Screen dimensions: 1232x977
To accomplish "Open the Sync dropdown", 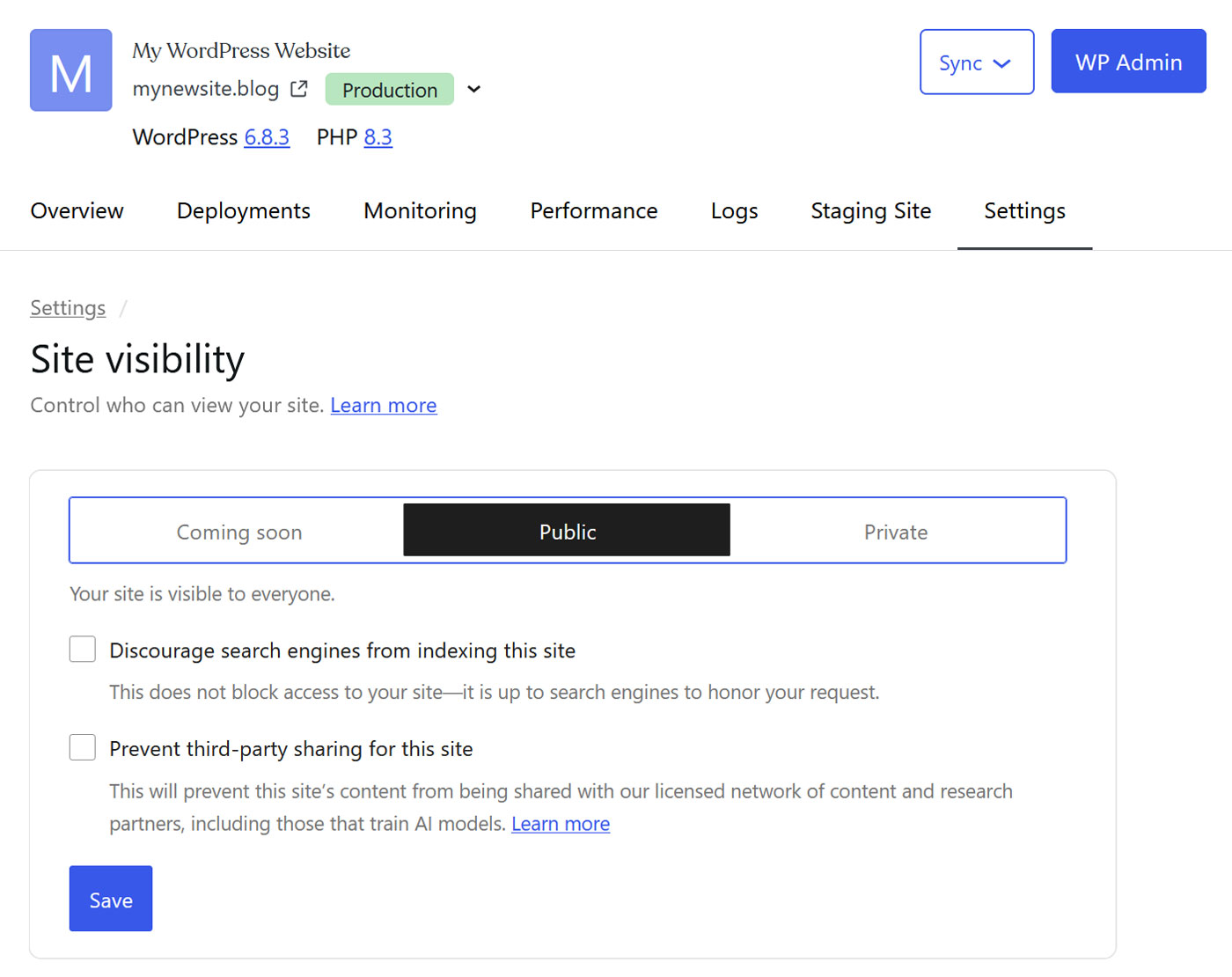I will pos(977,62).
